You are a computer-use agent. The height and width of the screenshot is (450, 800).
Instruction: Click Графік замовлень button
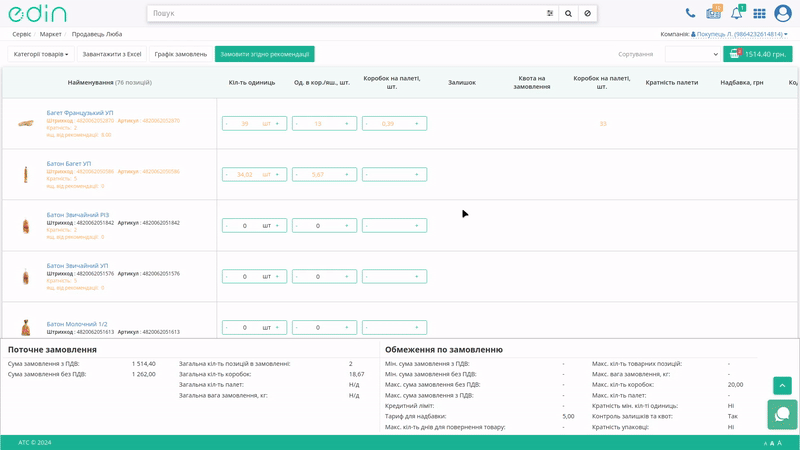[x=181, y=54]
